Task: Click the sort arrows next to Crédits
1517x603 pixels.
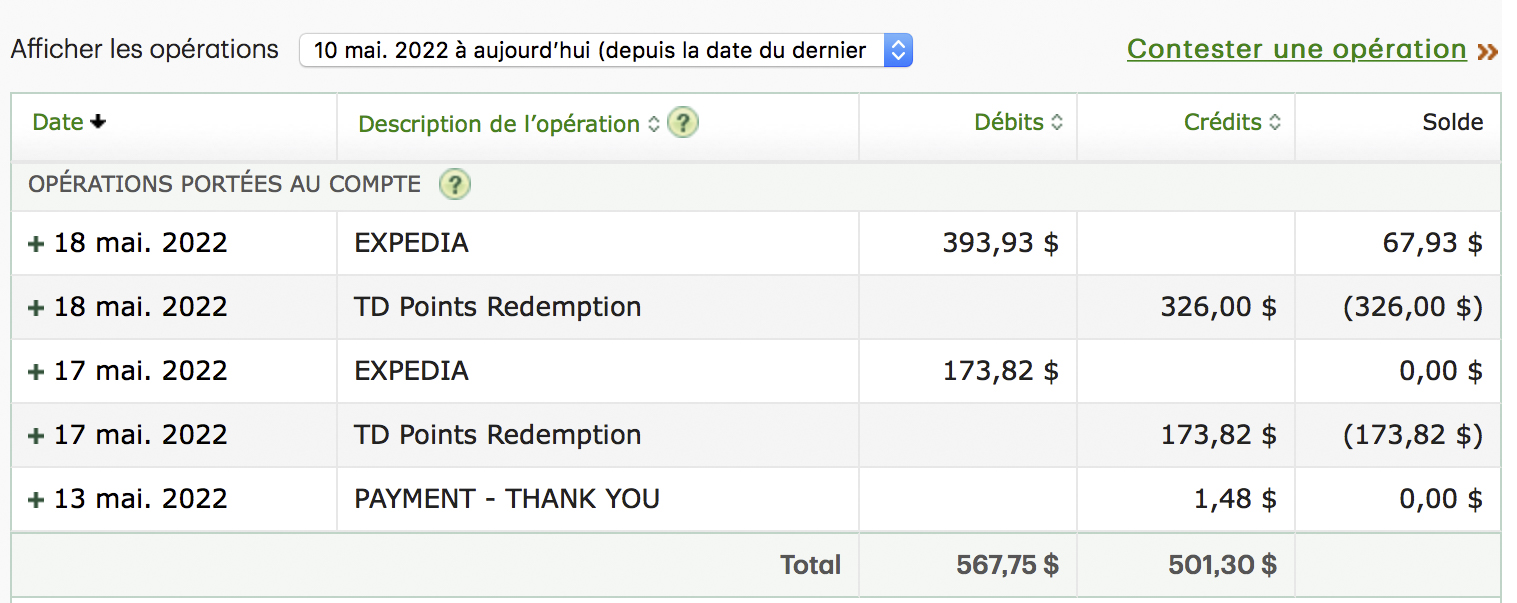Action: tap(1275, 123)
